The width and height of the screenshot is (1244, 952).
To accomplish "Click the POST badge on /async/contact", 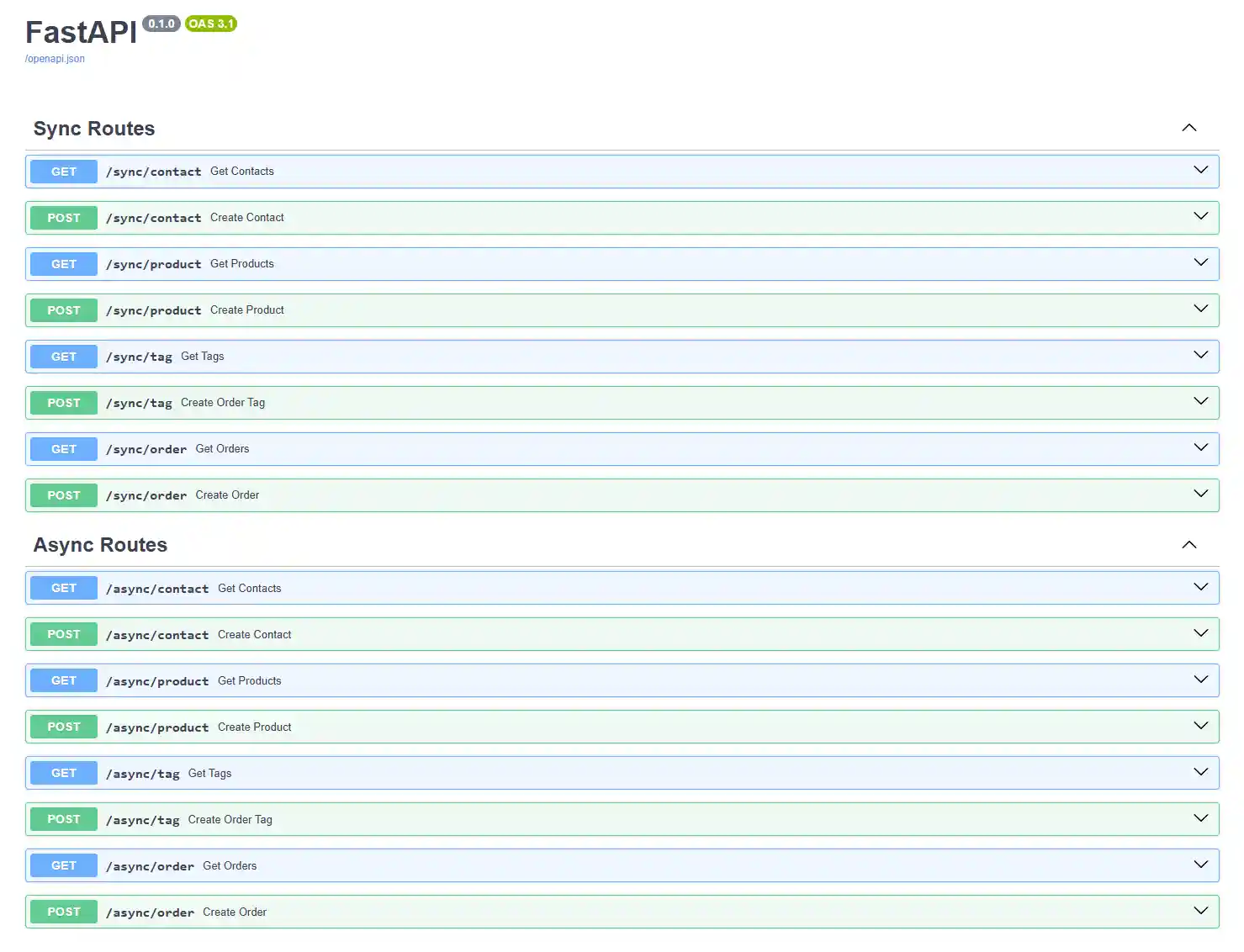I will point(62,634).
